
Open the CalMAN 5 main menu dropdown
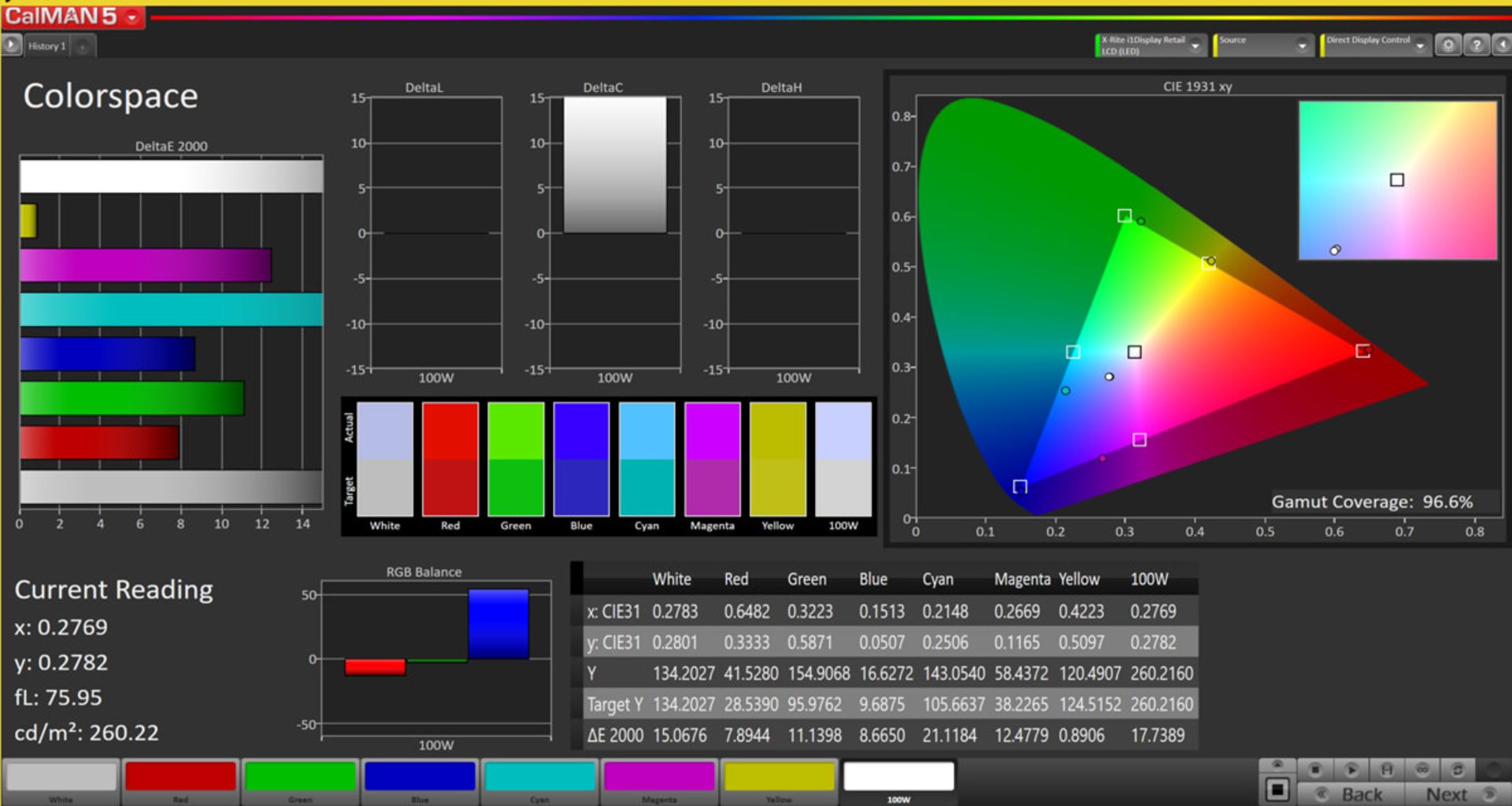click(x=132, y=17)
